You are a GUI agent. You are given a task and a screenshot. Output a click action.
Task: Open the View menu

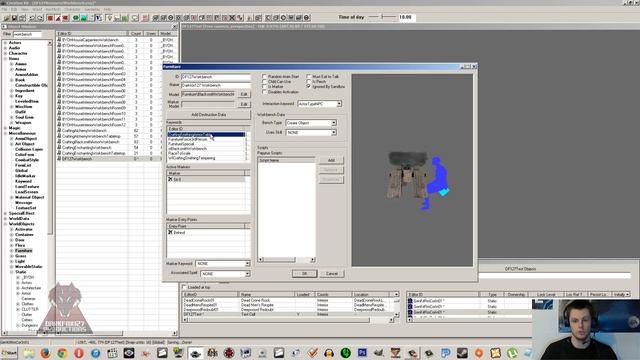pyautogui.click(x=25, y=9)
